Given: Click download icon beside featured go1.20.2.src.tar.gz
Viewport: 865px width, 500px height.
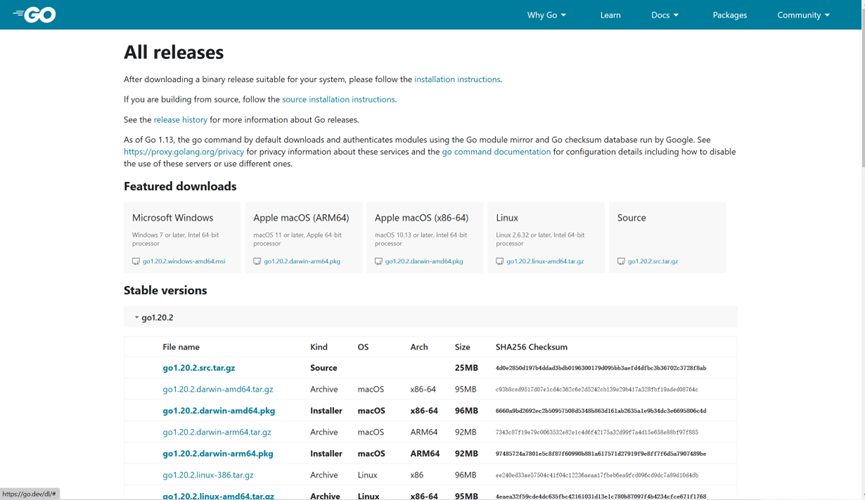Looking at the screenshot, I should pos(621,261).
